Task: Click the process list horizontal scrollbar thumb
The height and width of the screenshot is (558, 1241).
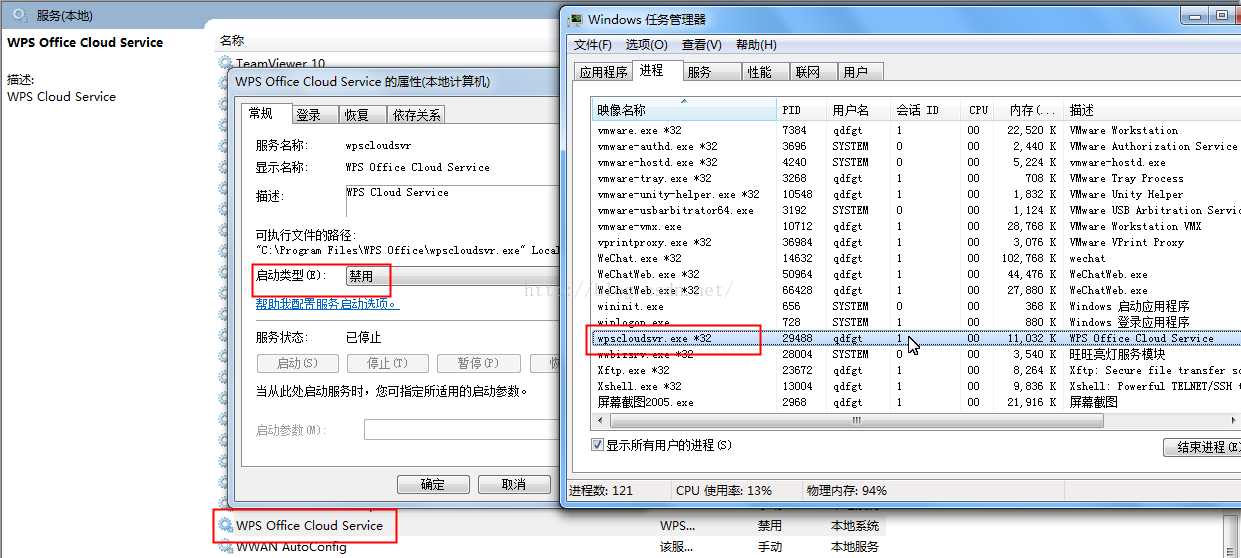Action: pyautogui.click(x=855, y=421)
